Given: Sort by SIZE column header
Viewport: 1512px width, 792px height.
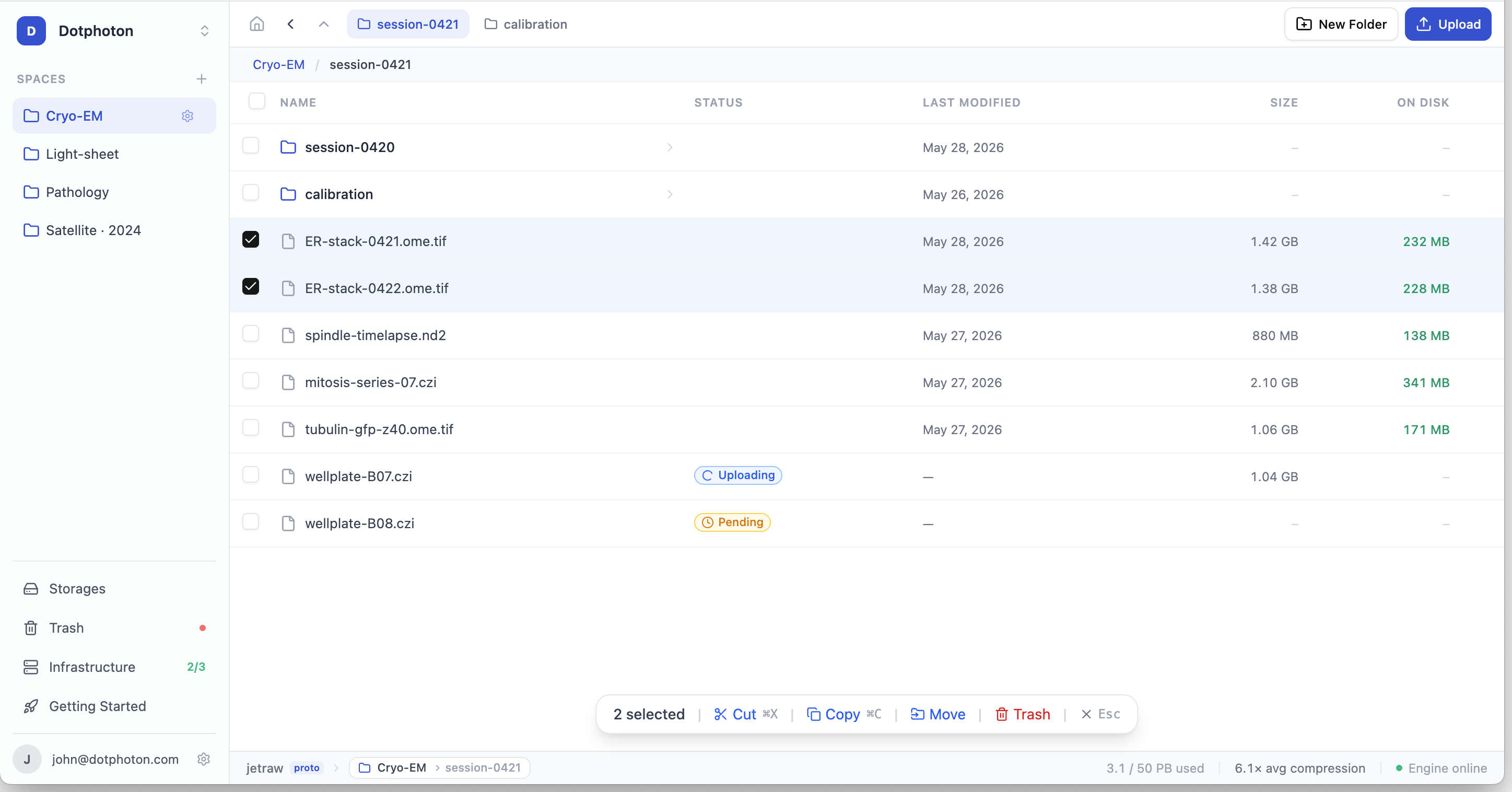Looking at the screenshot, I should (x=1284, y=102).
